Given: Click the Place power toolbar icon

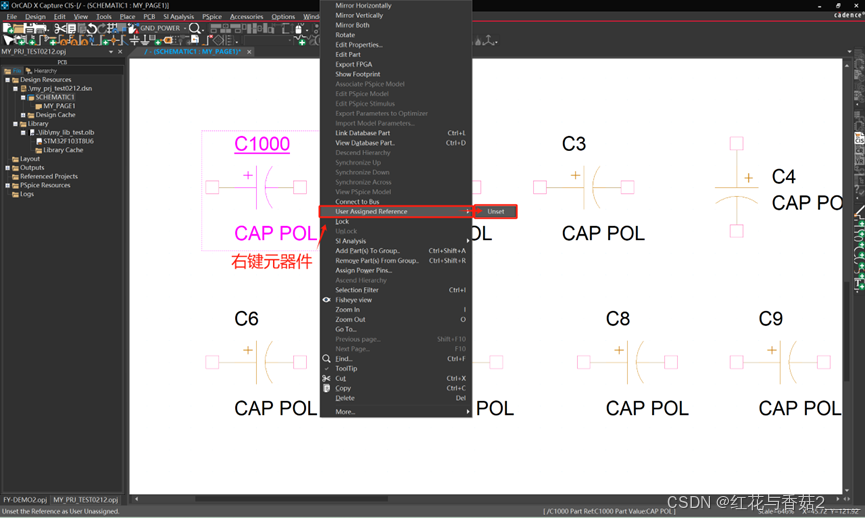Looking at the screenshot, I should click(x=134, y=41).
